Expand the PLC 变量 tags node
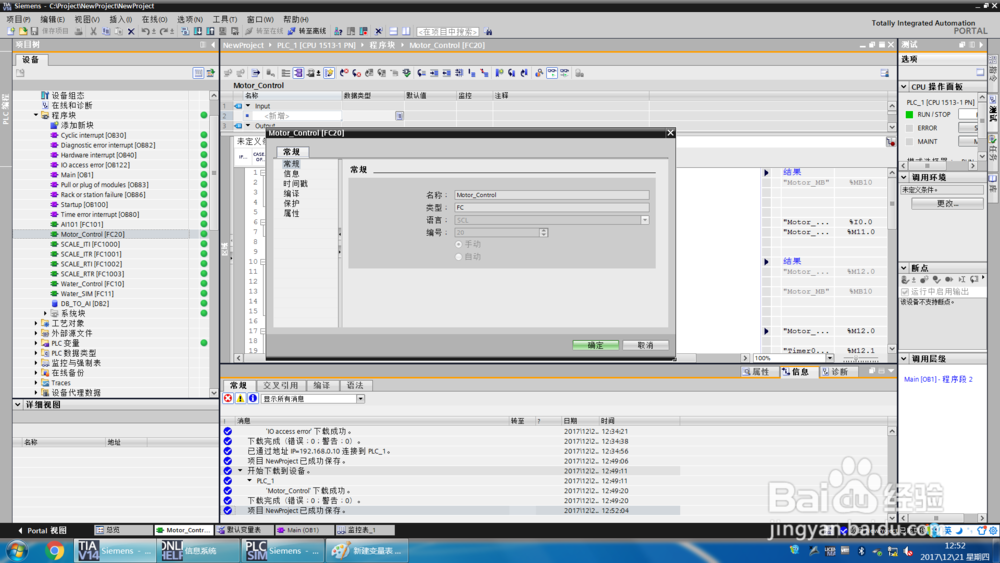 click(x=36, y=343)
